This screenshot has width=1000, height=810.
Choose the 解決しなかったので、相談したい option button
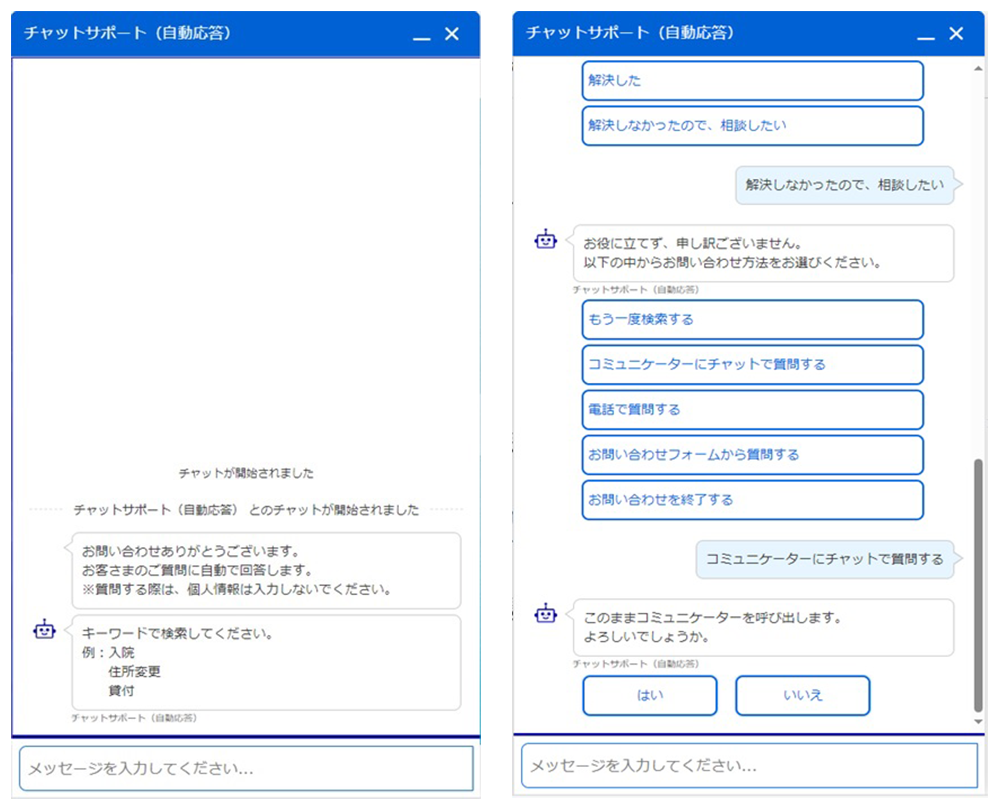752,126
